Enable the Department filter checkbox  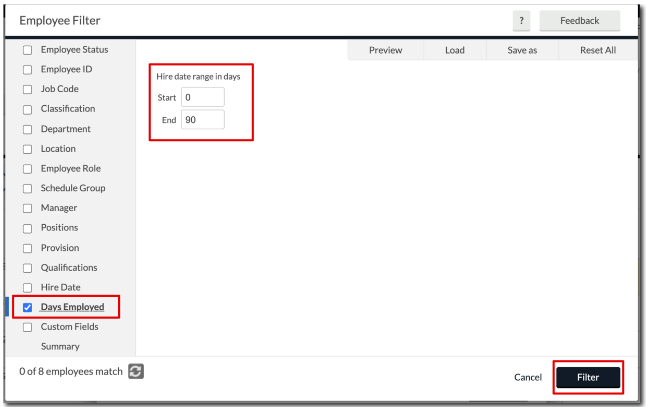[x=28, y=129]
